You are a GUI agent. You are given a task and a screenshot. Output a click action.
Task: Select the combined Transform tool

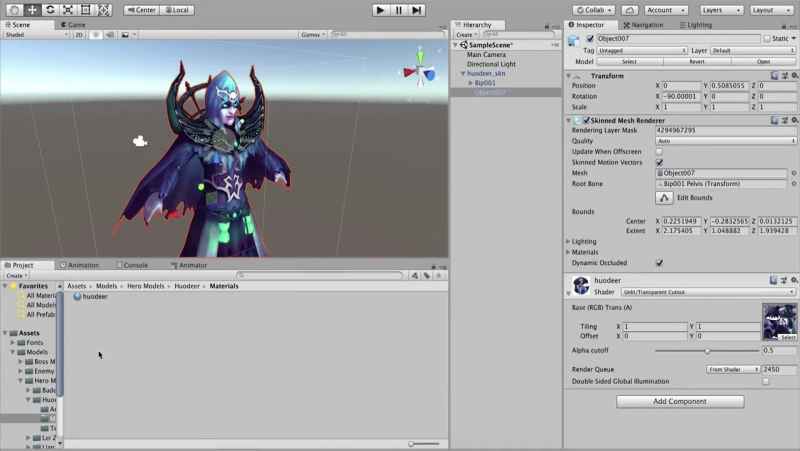104,10
